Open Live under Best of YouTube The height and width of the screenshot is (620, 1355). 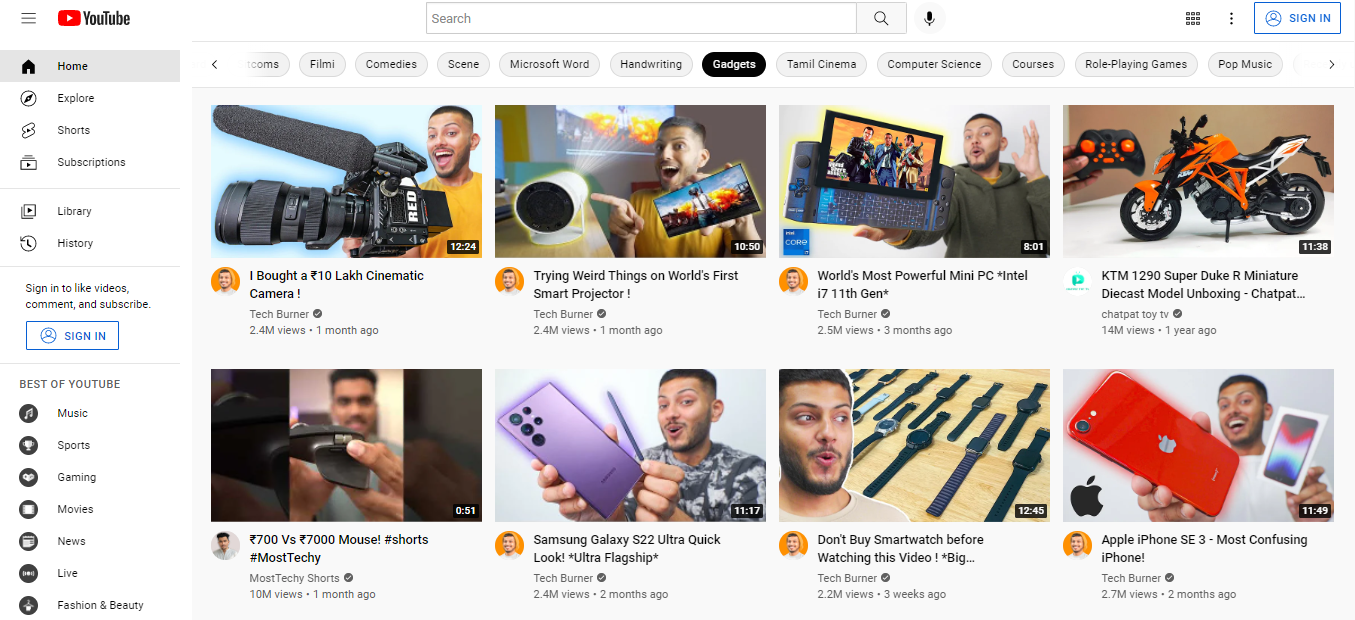pyautogui.click(x=90, y=573)
